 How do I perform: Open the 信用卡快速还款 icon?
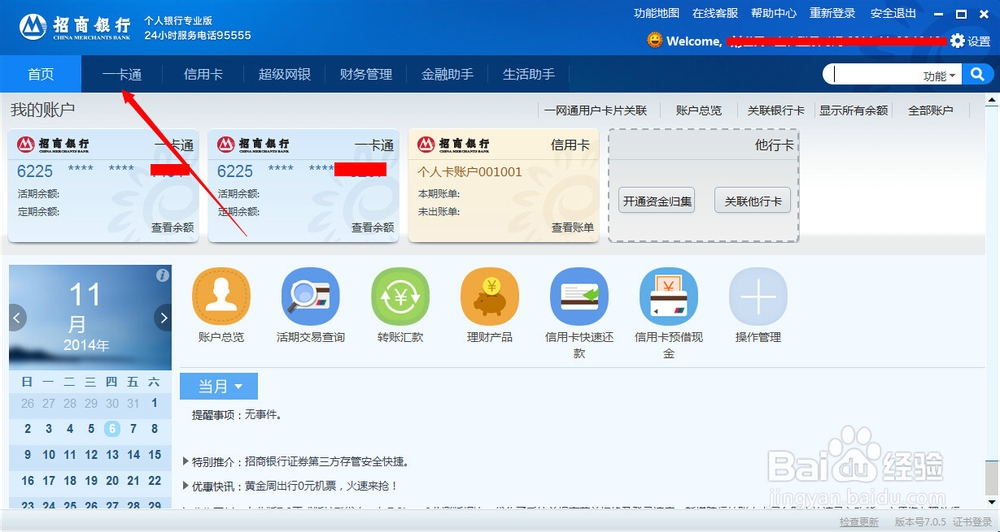point(579,296)
